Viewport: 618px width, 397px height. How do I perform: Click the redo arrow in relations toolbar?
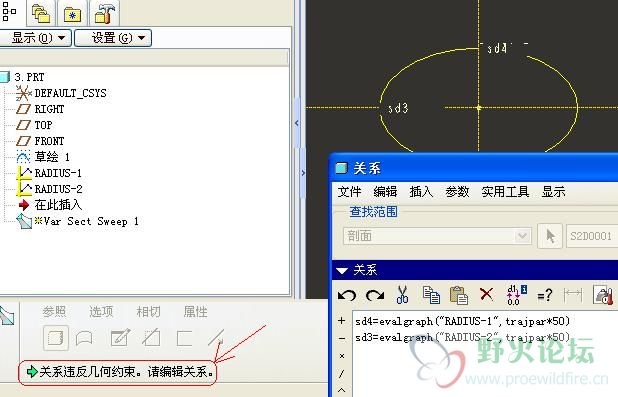375,294
